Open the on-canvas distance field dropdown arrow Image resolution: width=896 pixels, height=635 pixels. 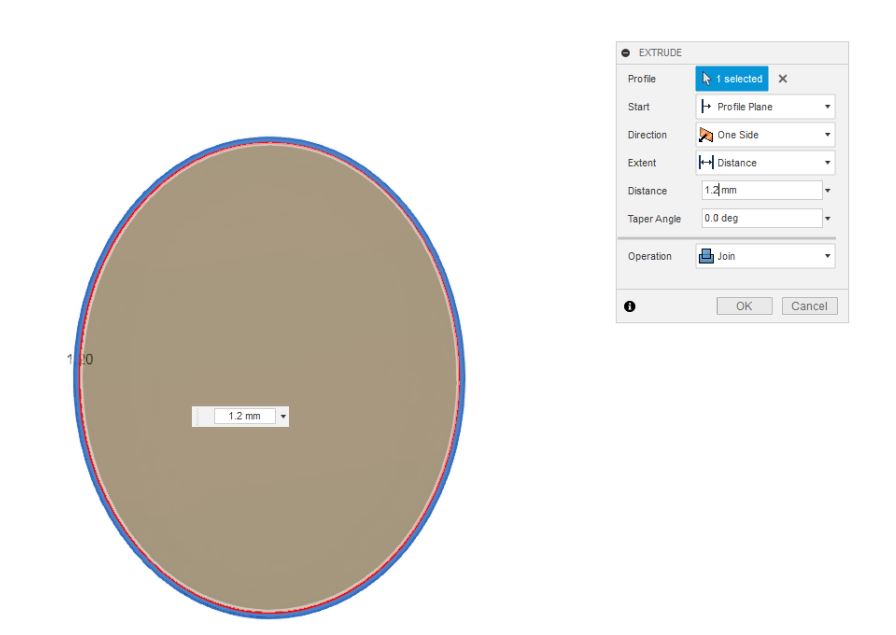[x=283, y=416]
